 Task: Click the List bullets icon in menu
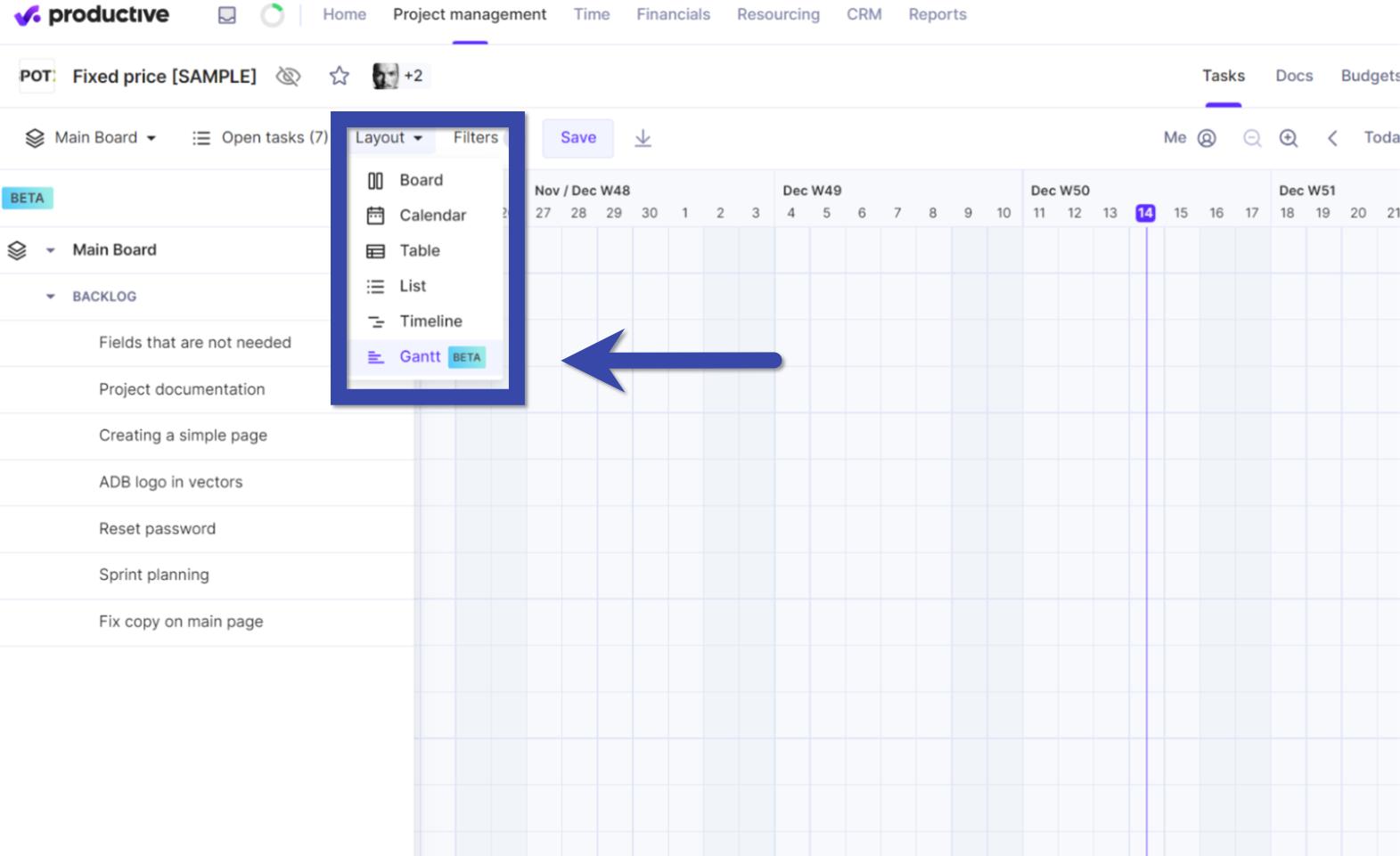coord(375,287)
